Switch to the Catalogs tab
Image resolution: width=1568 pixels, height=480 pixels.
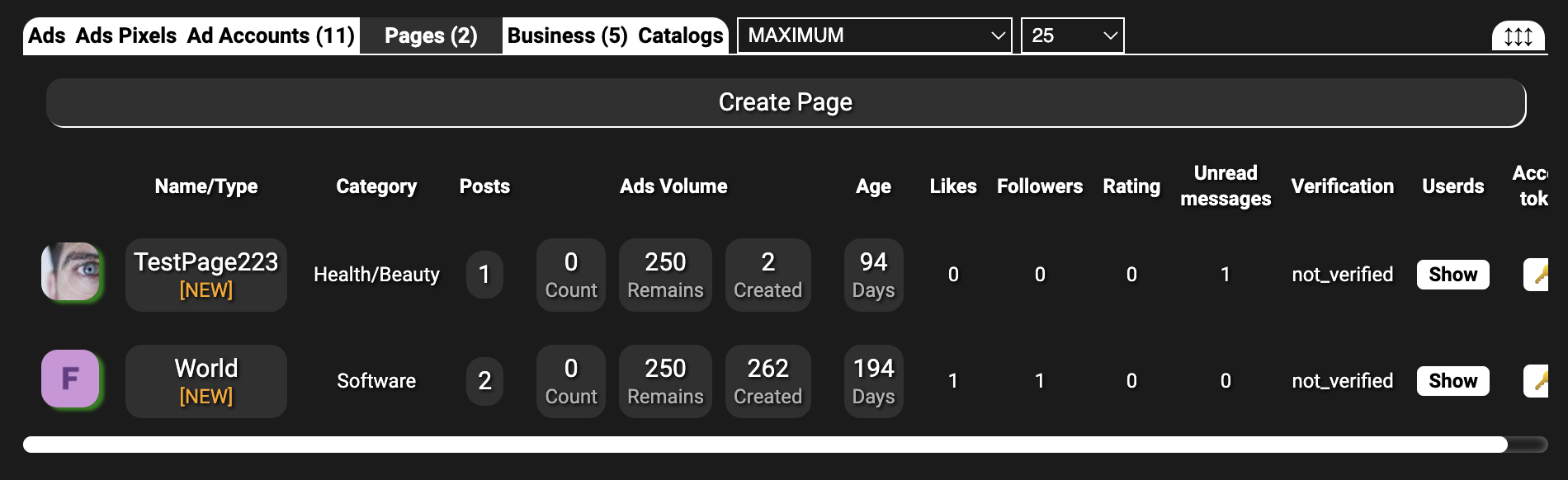tap(681, 35)
